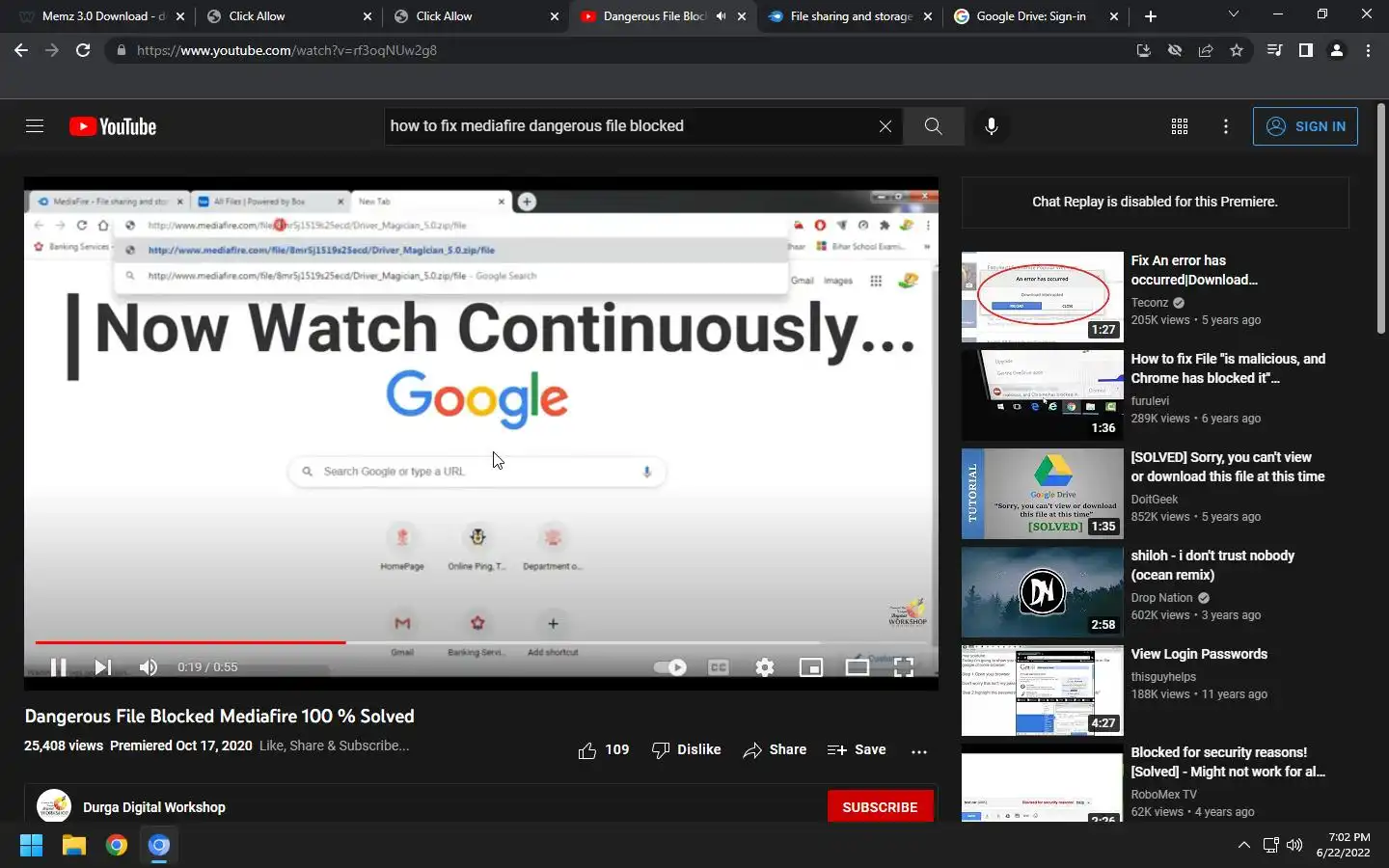Start voice search with the microphone
The image size is (1389, 868).
(992, 126)
